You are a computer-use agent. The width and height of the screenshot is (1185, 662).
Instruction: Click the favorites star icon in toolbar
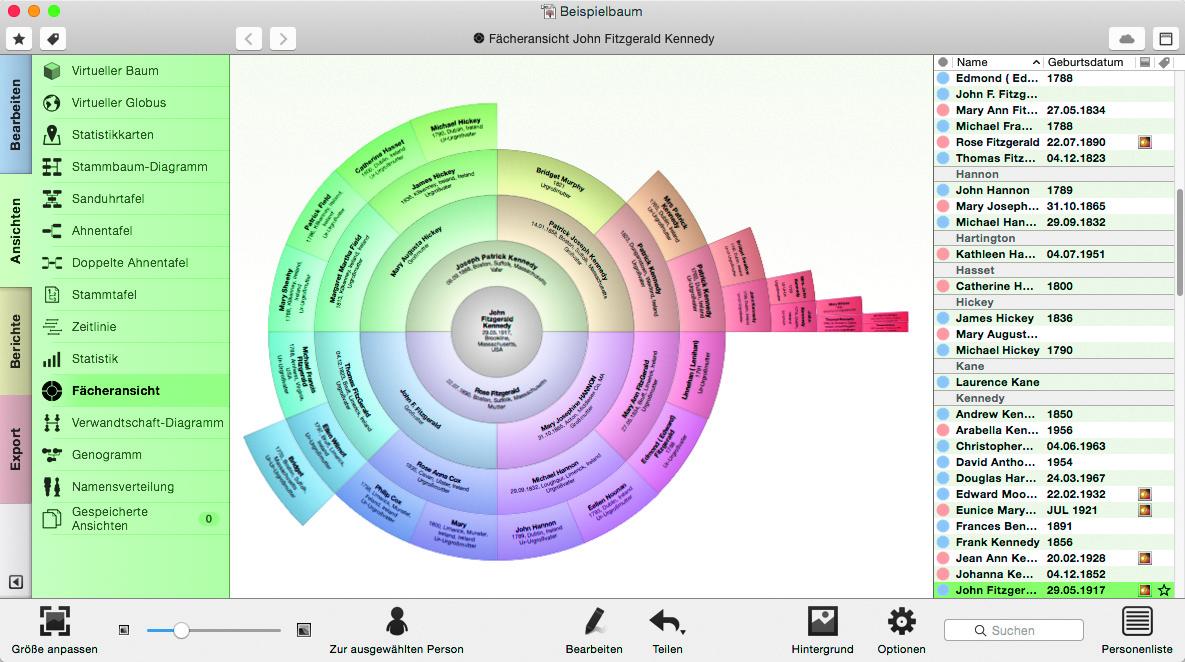click(19, 39)
